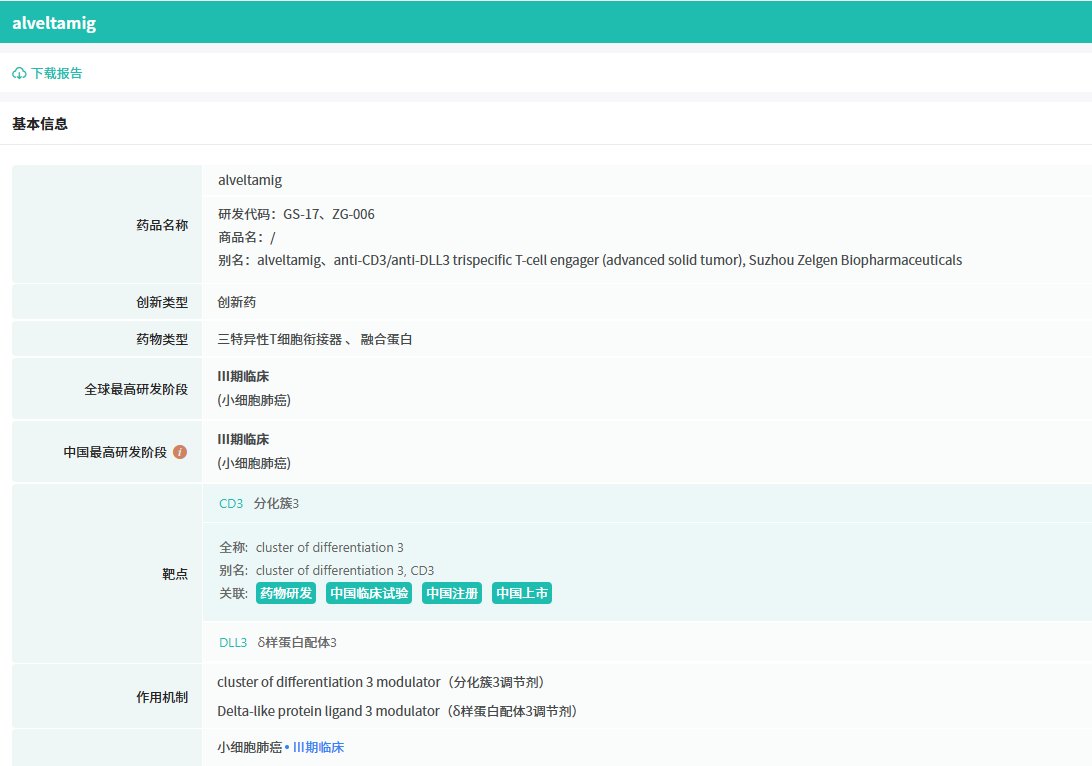Click the info icon beside 中国最高研发阶段
The image size is (1092, 766).
pos(180,452)
